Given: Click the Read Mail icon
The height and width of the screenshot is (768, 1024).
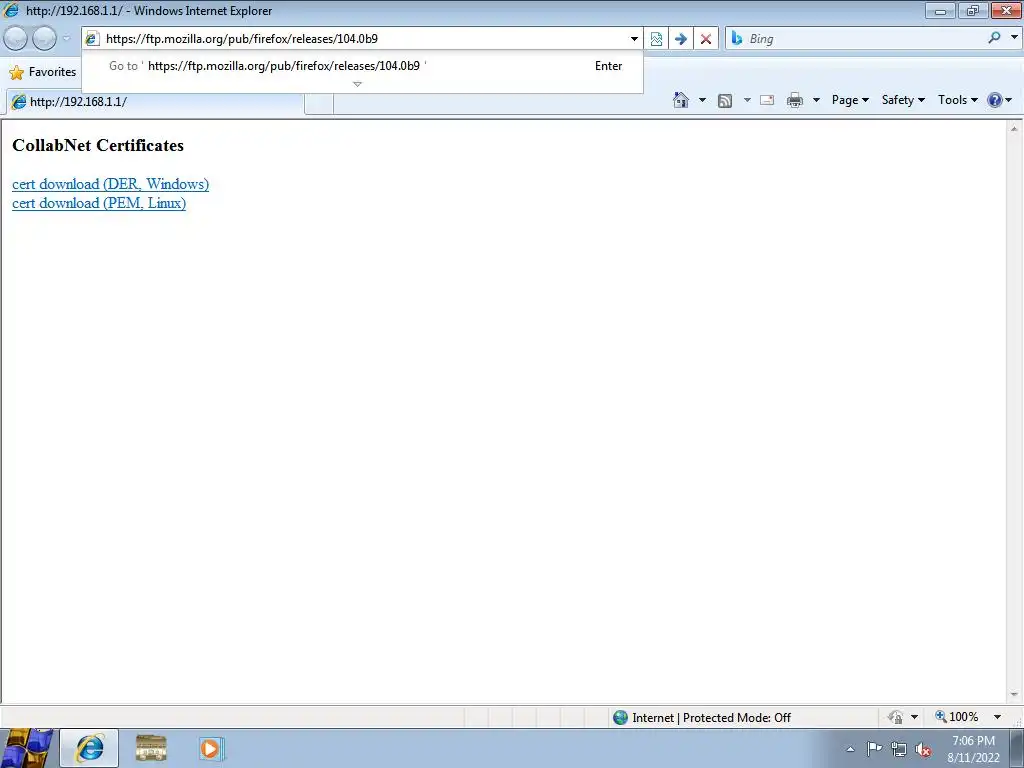Looking at the screenshot, I should [x=767, y=100].
